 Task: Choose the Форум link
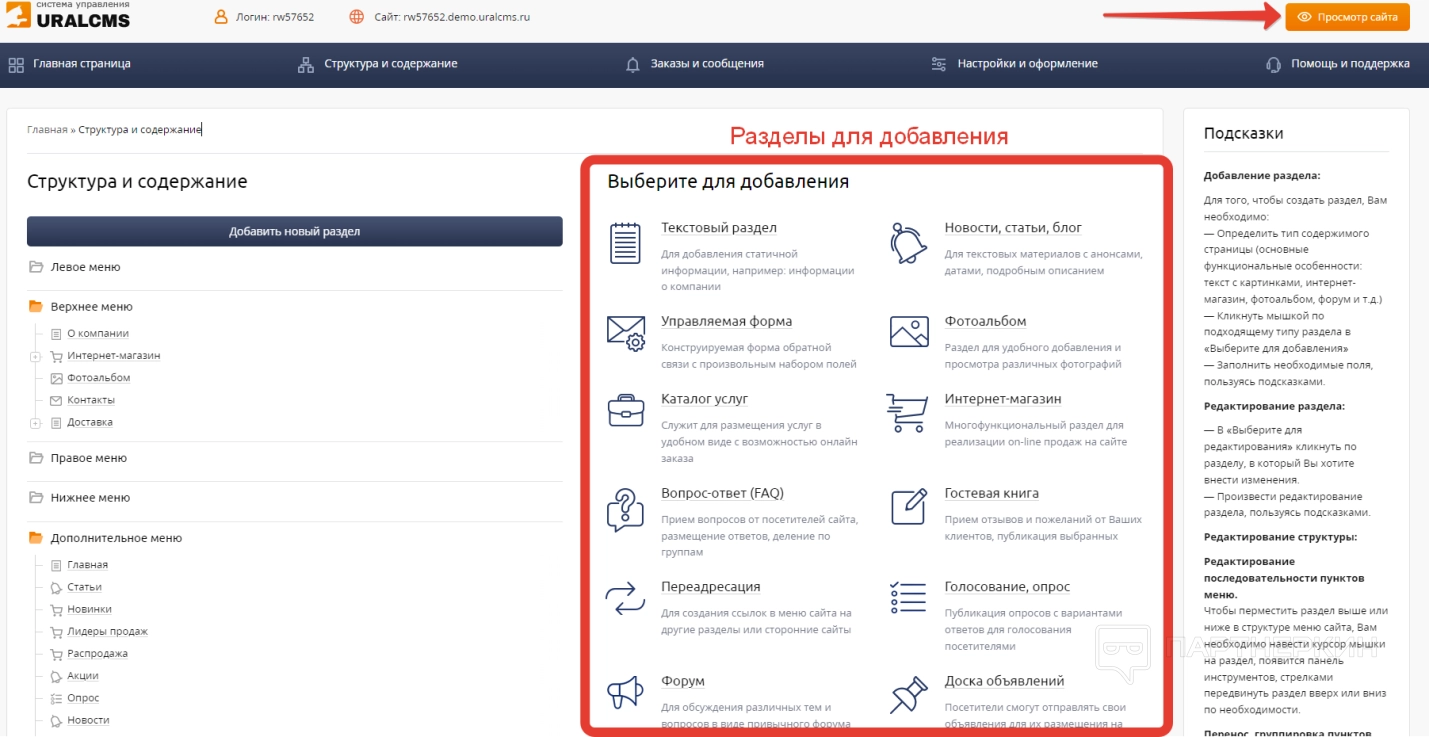tap(683, 681)
